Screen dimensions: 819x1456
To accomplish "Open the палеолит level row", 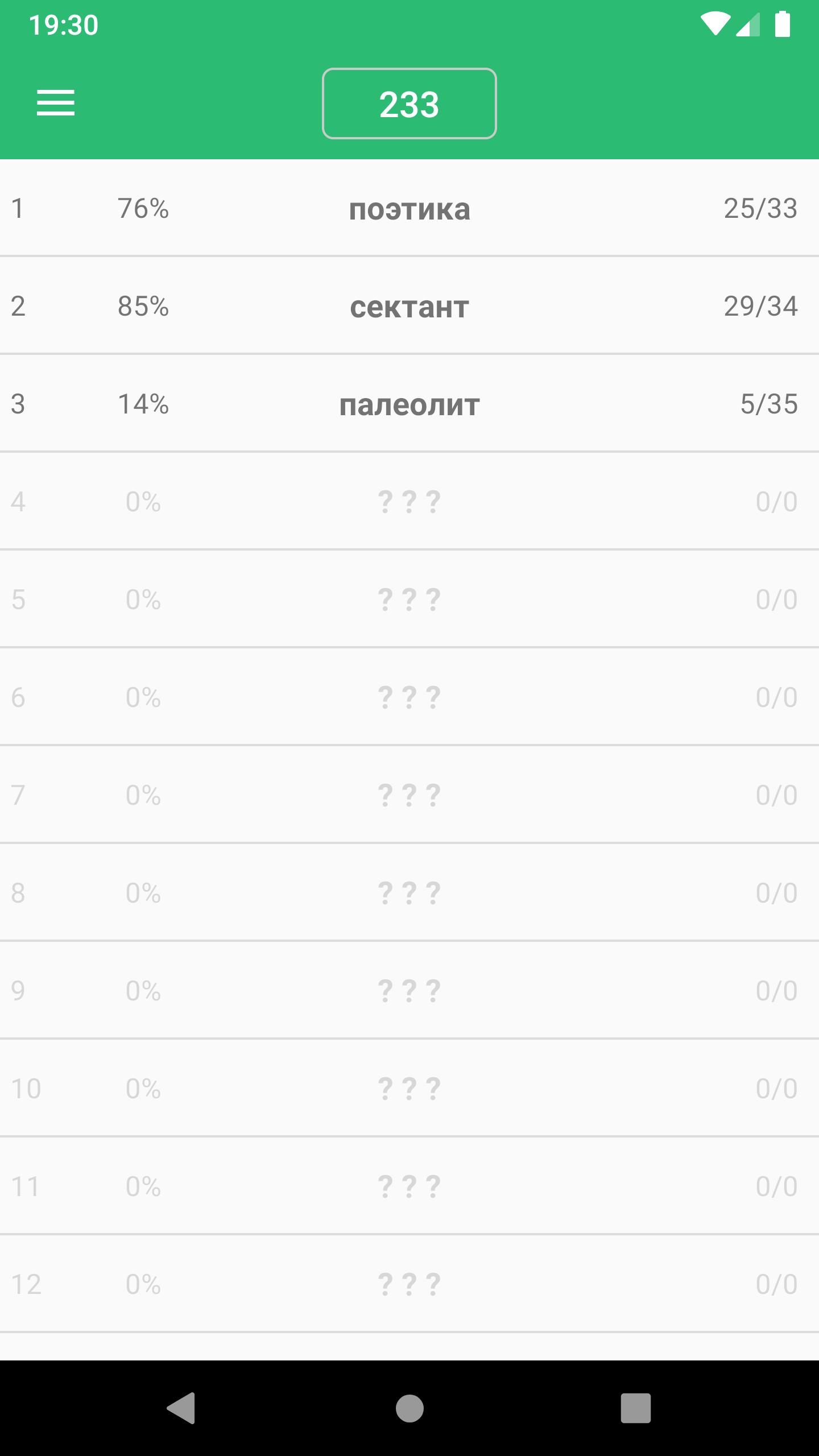I will click(409, 404).
